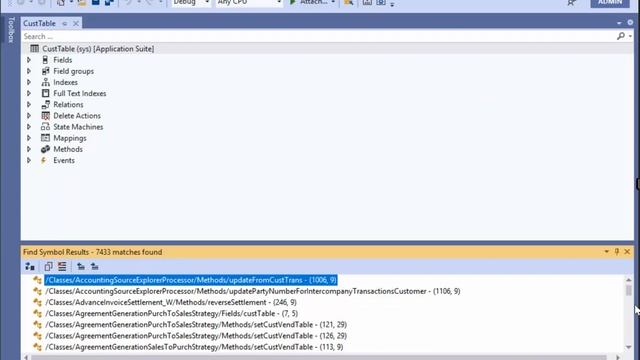The image size is (640, 360).
Task: Close the CustTable document tab
Action: 76,24
